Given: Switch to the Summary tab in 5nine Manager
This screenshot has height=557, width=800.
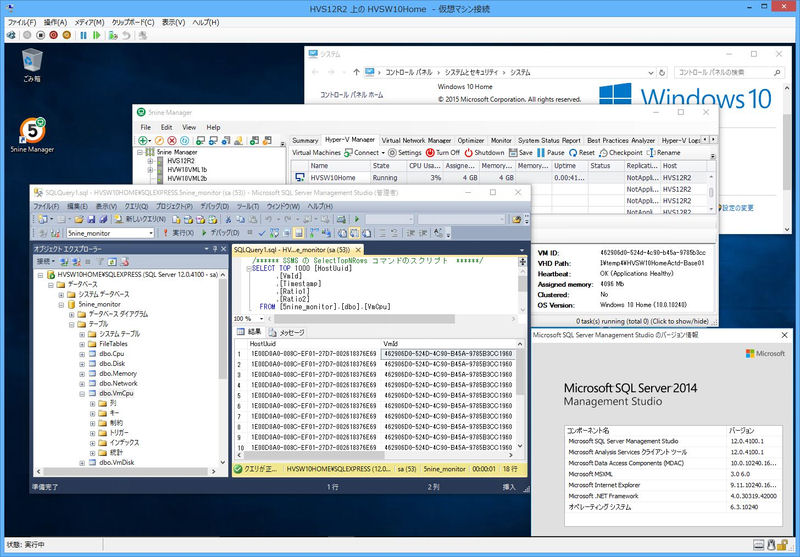Looking at the screenshot, I should pyautogui.click(x=305, y=140).
